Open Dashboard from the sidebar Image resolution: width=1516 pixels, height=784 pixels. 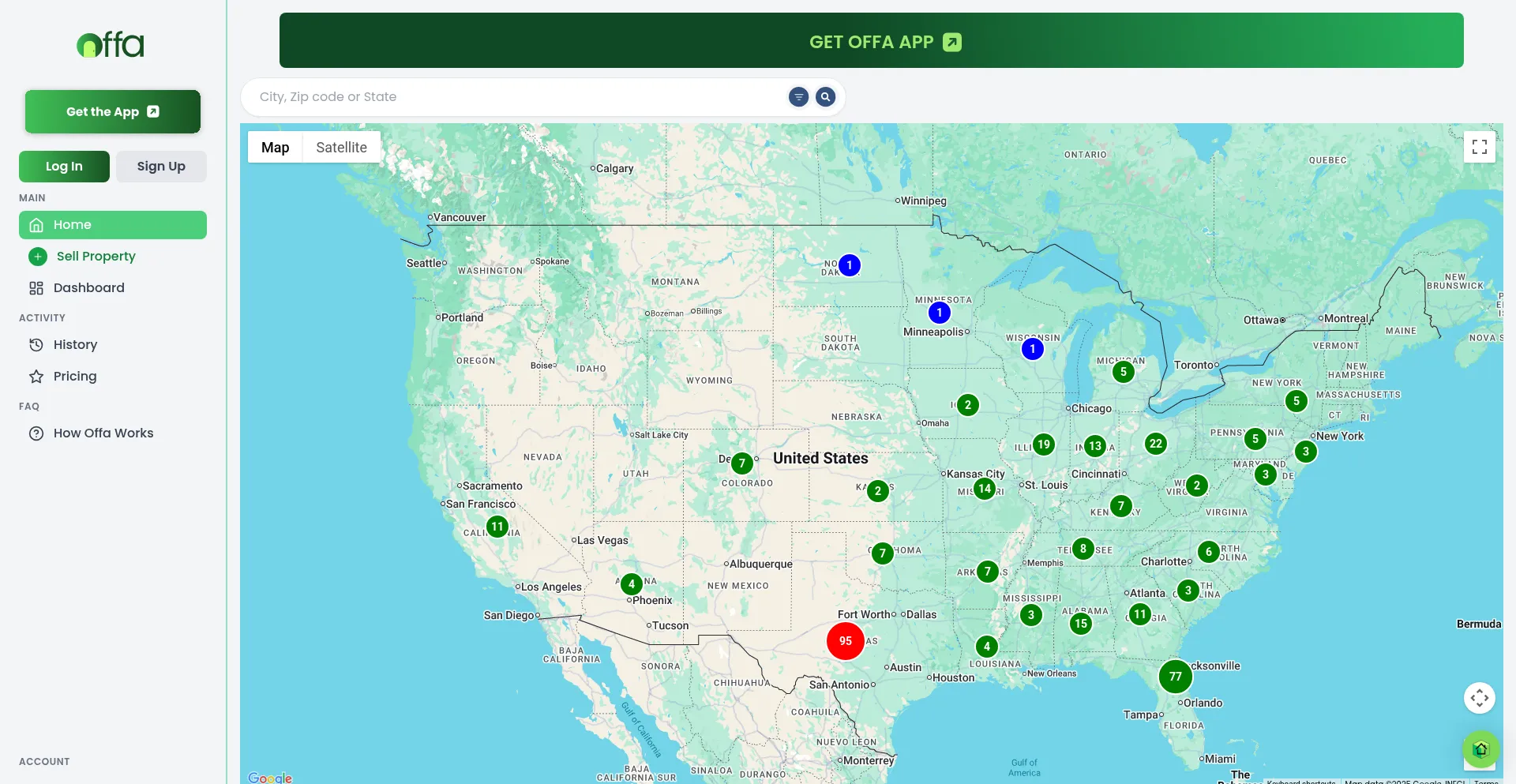point(88,288)
